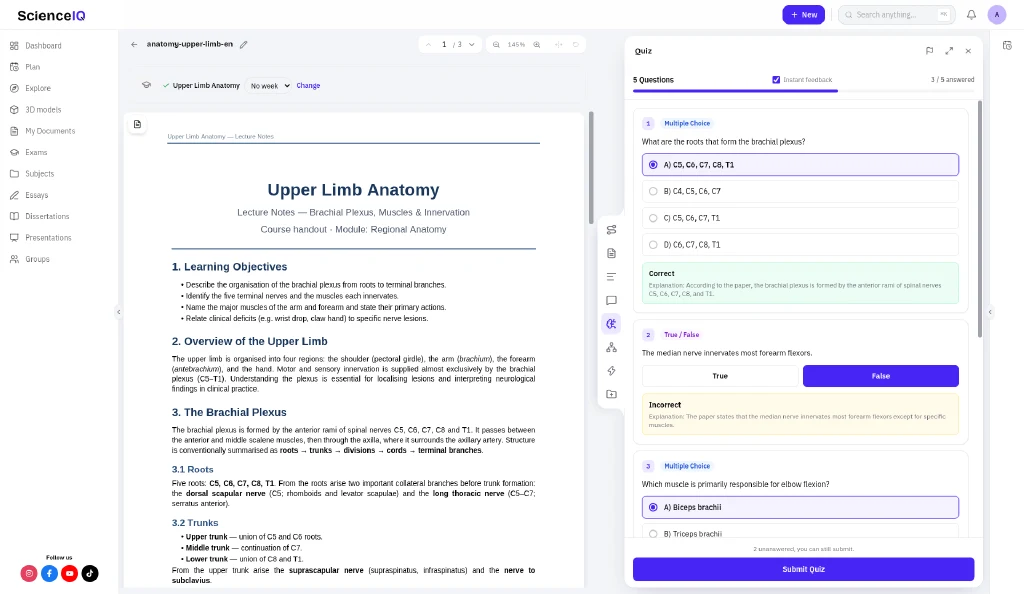1024x594 pixels.
Task: Open the notifications bell
Action: coord(971,14)
